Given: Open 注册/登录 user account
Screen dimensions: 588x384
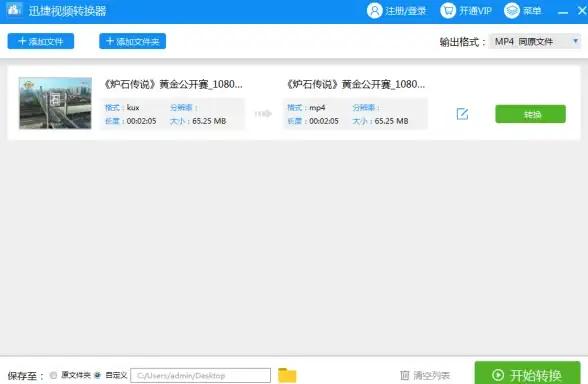Looking at the screenshot, I should (397, 11).
